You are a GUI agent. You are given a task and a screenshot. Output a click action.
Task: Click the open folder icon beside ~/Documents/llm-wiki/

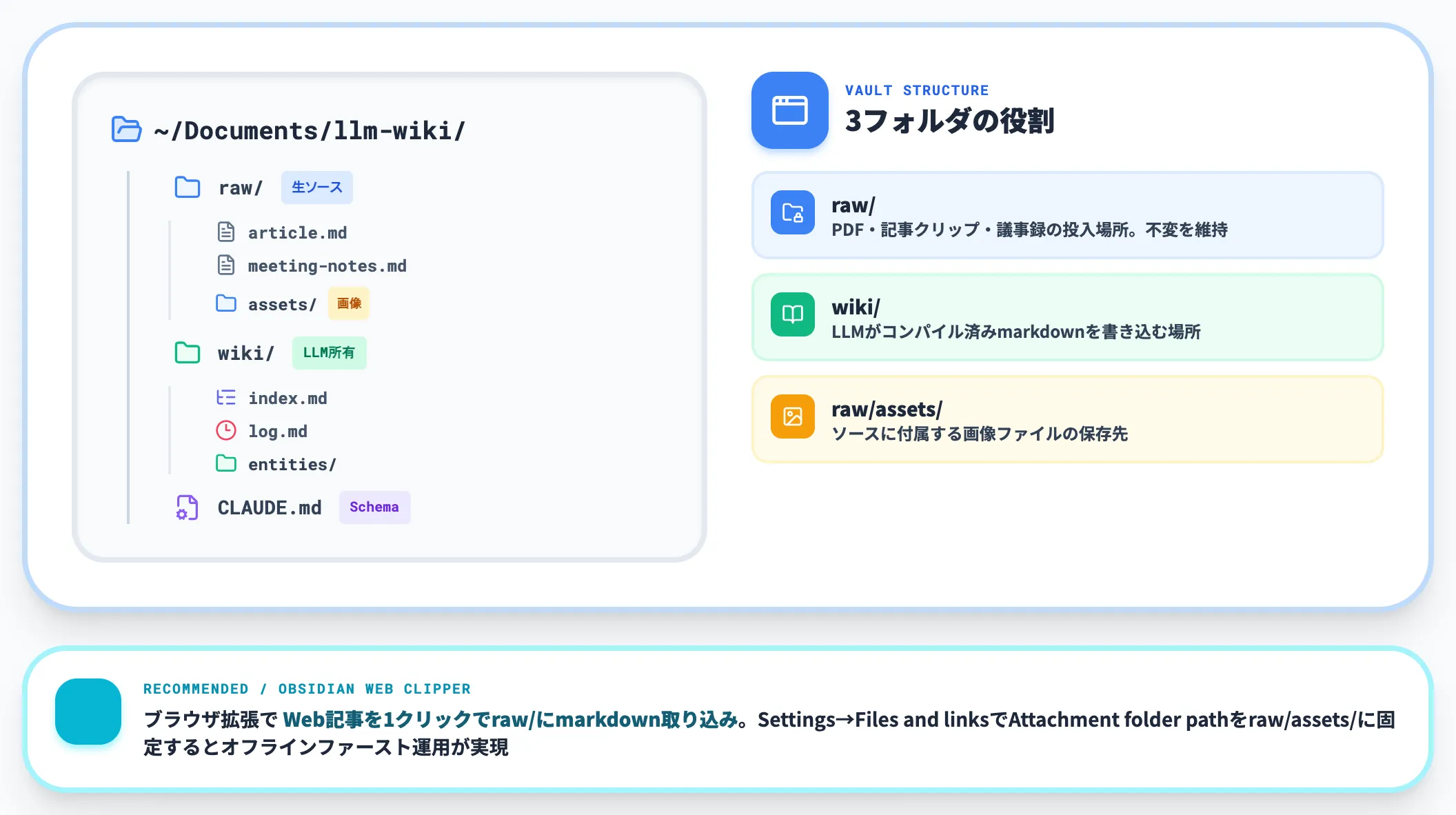127,130
